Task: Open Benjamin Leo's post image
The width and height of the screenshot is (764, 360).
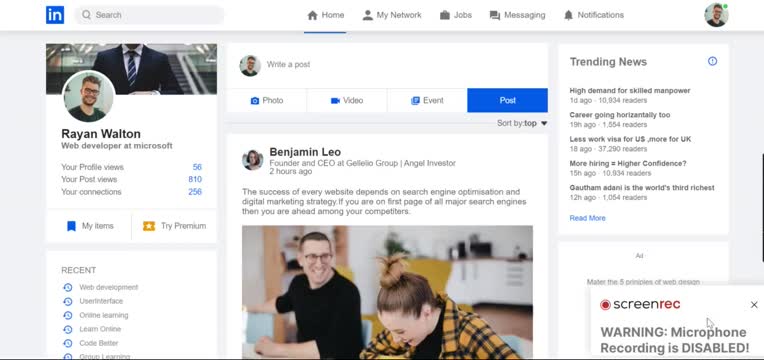Action: click(x=387, y=292)
